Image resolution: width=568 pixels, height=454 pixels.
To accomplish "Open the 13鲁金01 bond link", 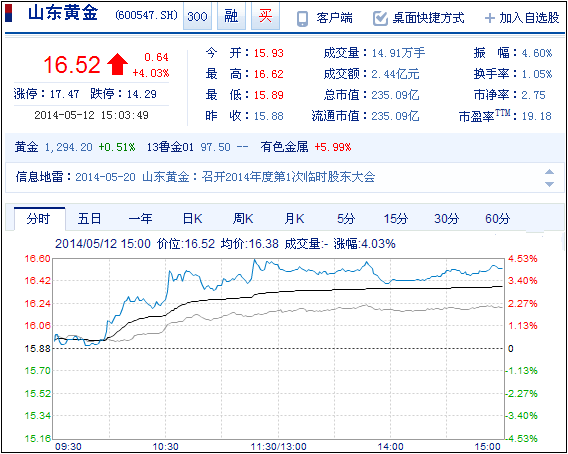I will [x=170, y=147].
